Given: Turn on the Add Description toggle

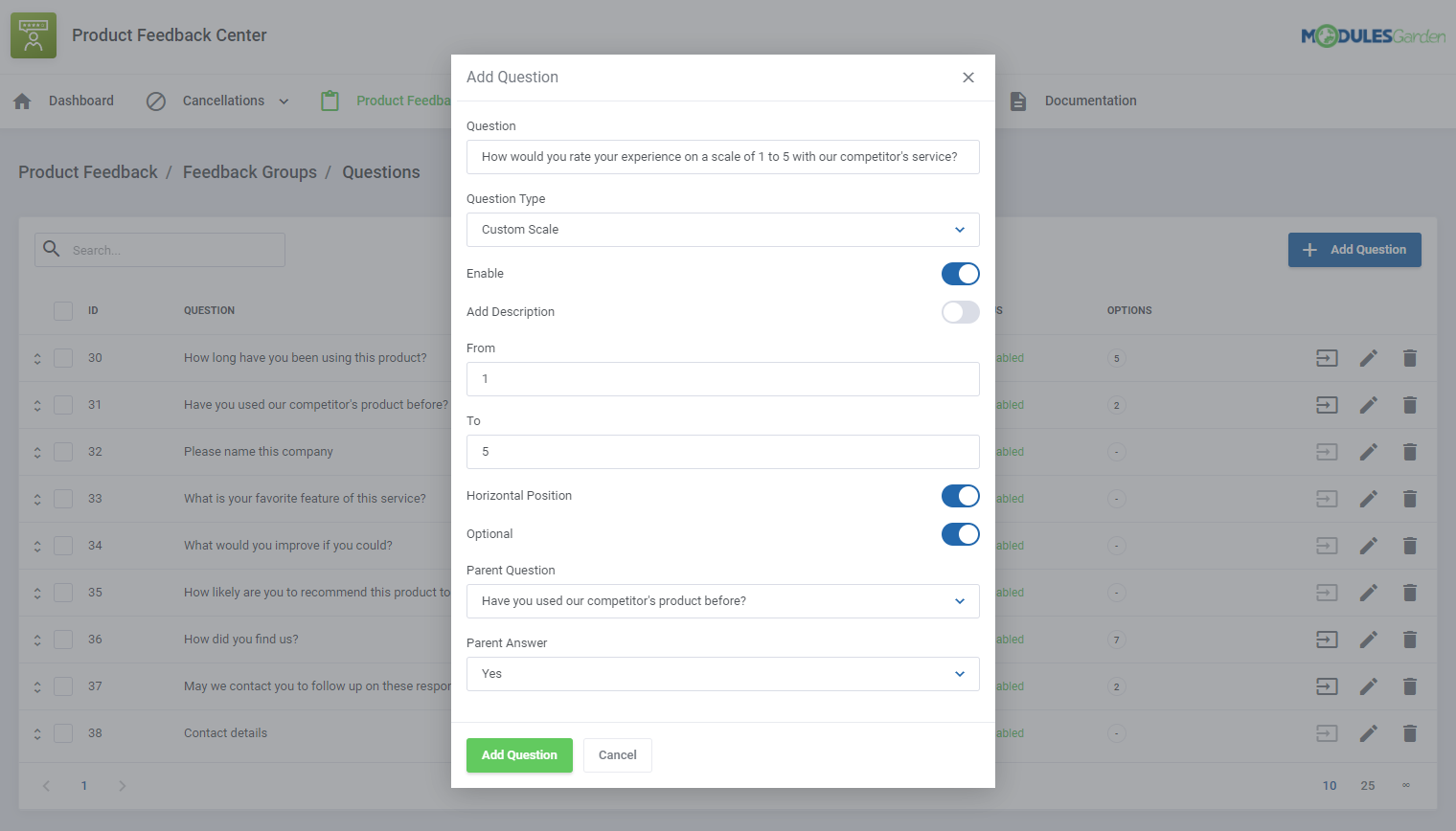Looking at the screenshot, I should 960,311.
